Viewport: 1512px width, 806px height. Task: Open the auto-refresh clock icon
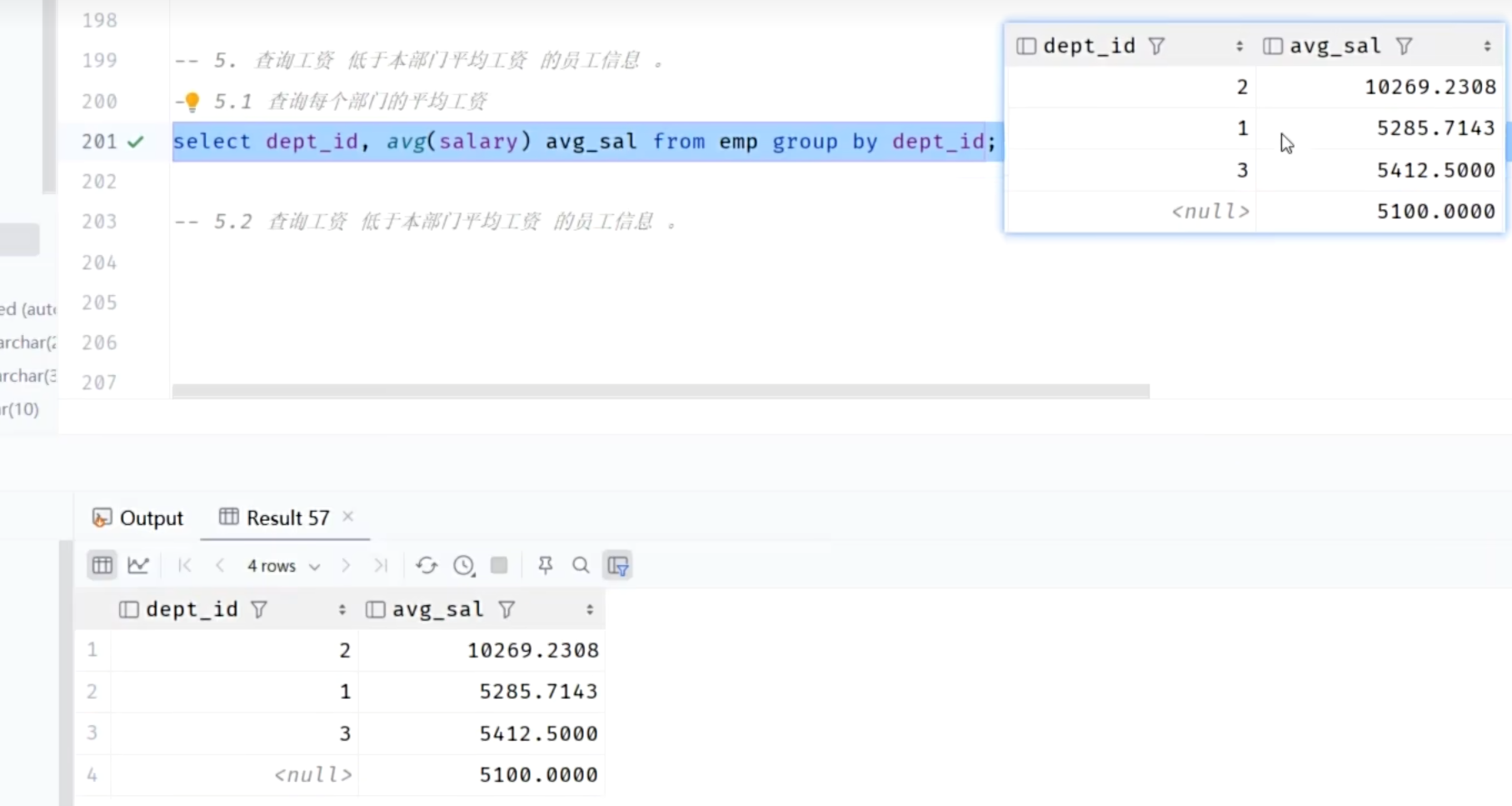[464, 565]
